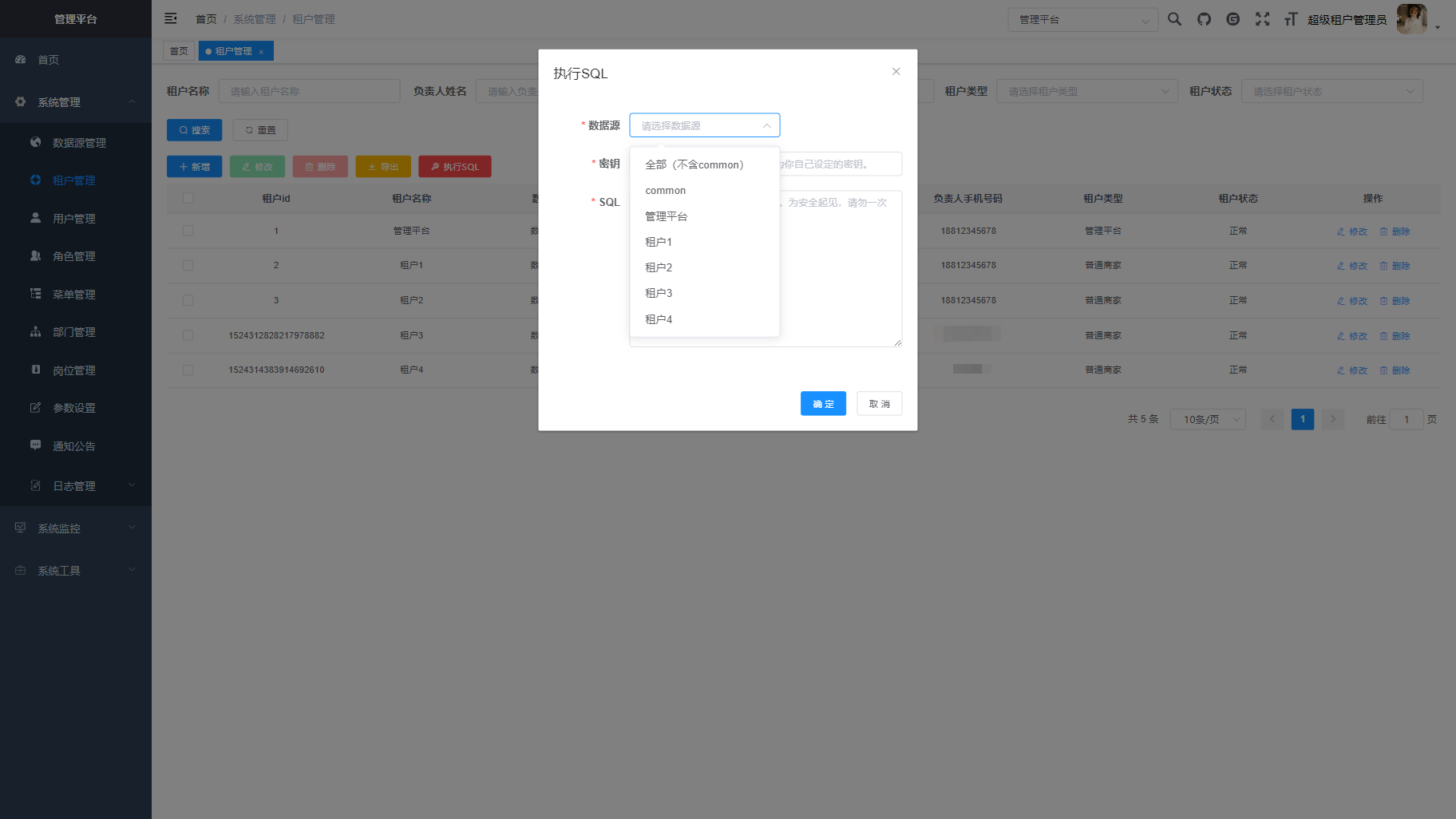Image resolution: width=1456 pixels, height=819 pixels.
Task: Click the 租户名称 input field
Action: pyautogui.click(x=310, y=90)
